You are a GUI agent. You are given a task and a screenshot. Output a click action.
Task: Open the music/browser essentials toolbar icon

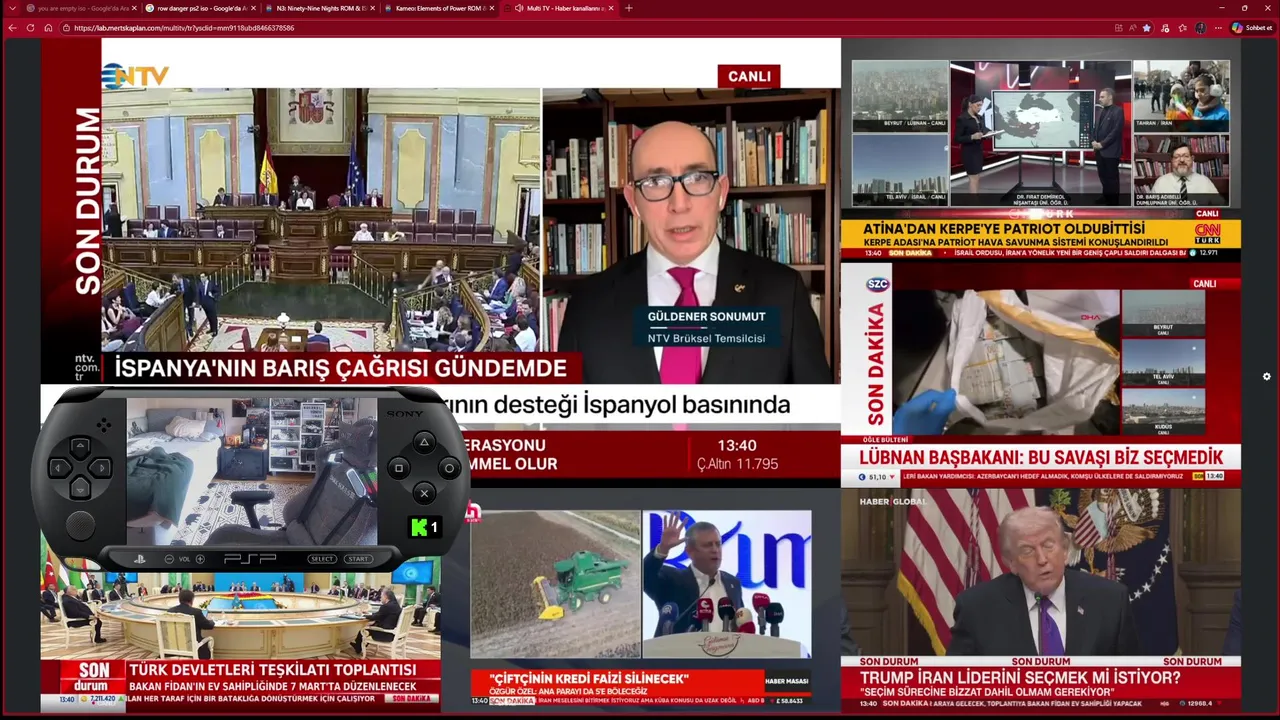pyautogui.click(x=1165, y=28)
